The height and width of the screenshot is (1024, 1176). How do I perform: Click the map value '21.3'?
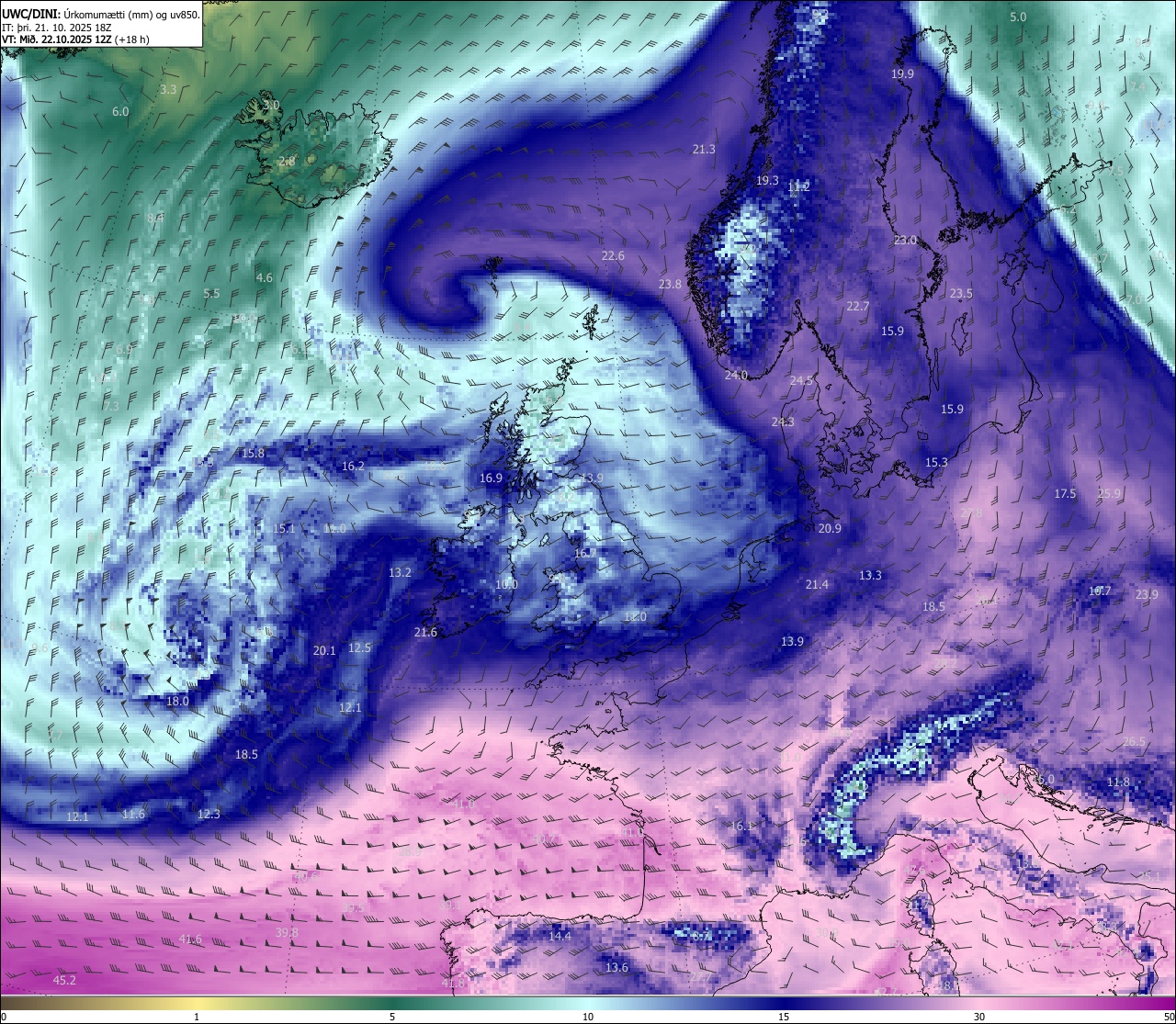coord(704,149)
